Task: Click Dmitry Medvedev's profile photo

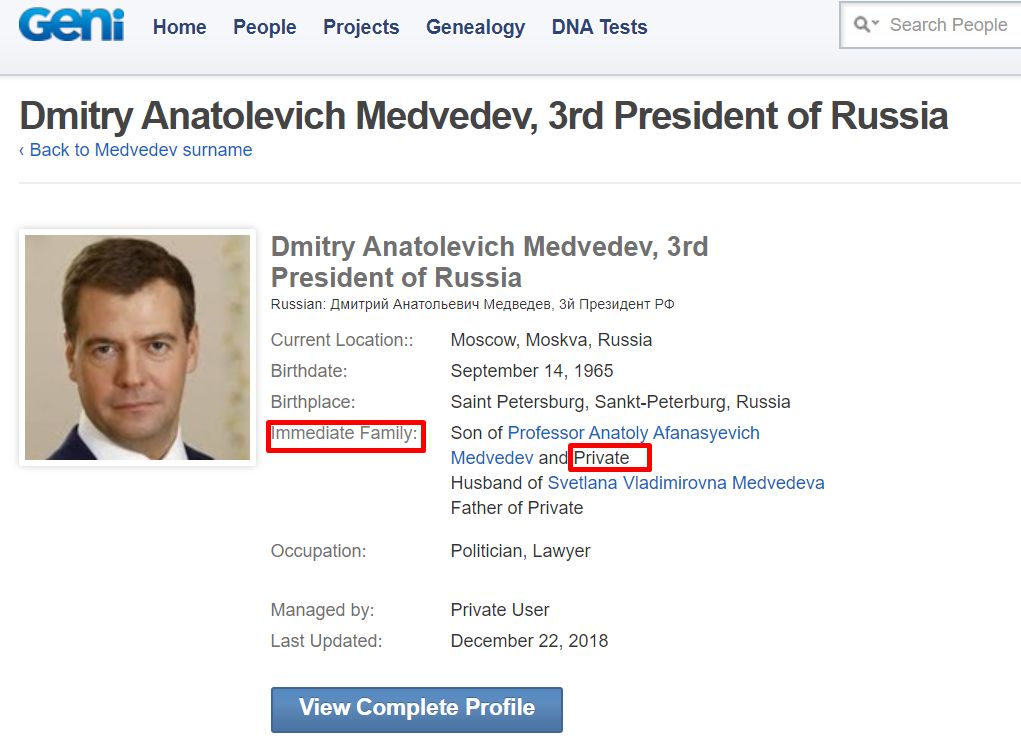Action: point(137,347)
